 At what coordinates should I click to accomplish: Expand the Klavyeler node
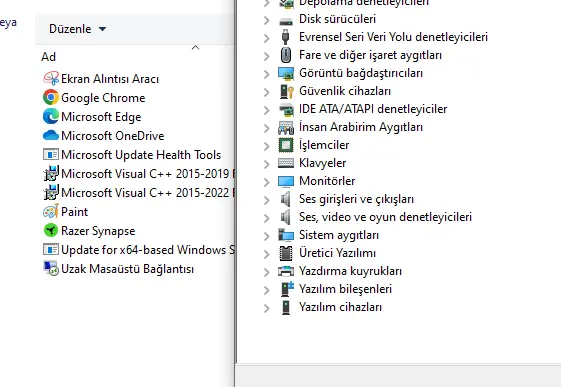click(x=267, y=164)
